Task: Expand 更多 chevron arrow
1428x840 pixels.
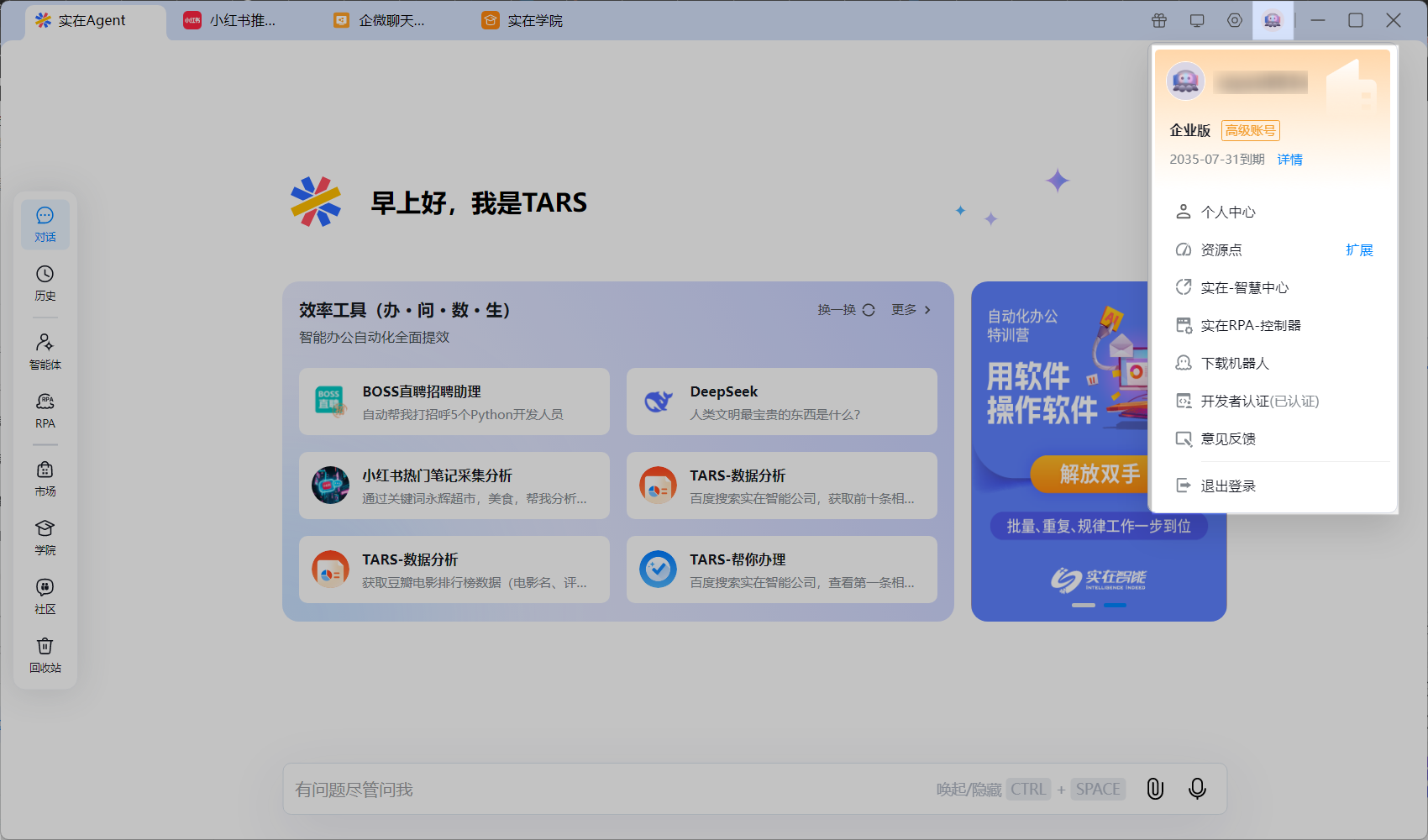Action: [927, 310]
